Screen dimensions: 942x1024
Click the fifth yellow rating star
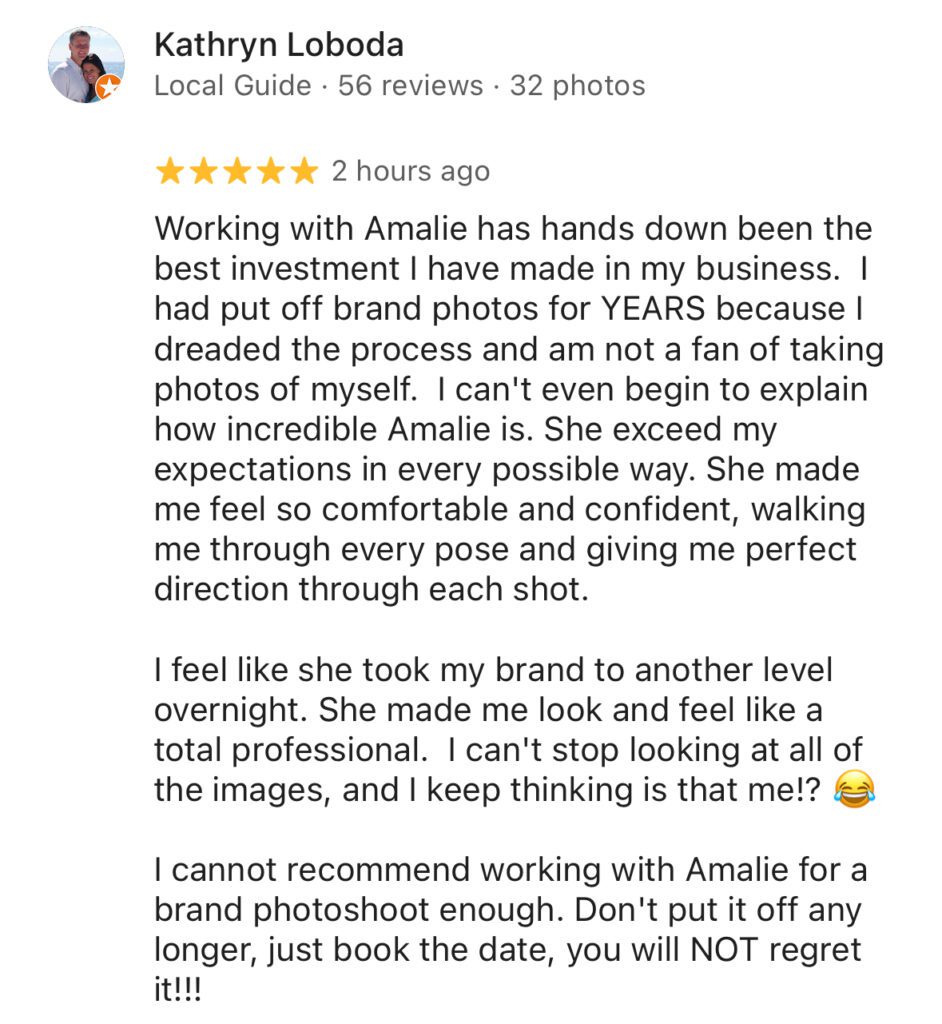point(302,172)
